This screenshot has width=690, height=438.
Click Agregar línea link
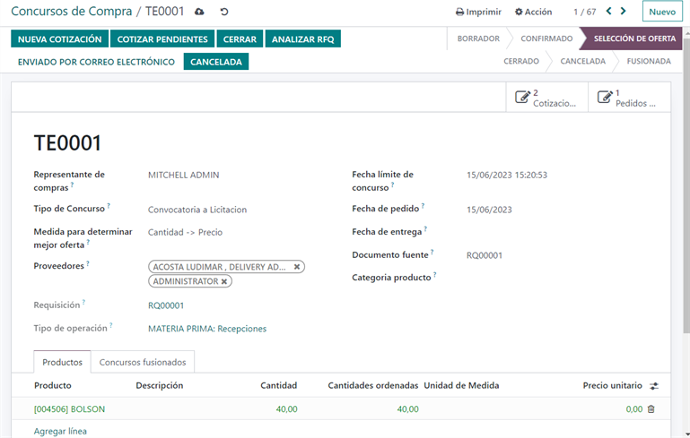coord(60,431)
